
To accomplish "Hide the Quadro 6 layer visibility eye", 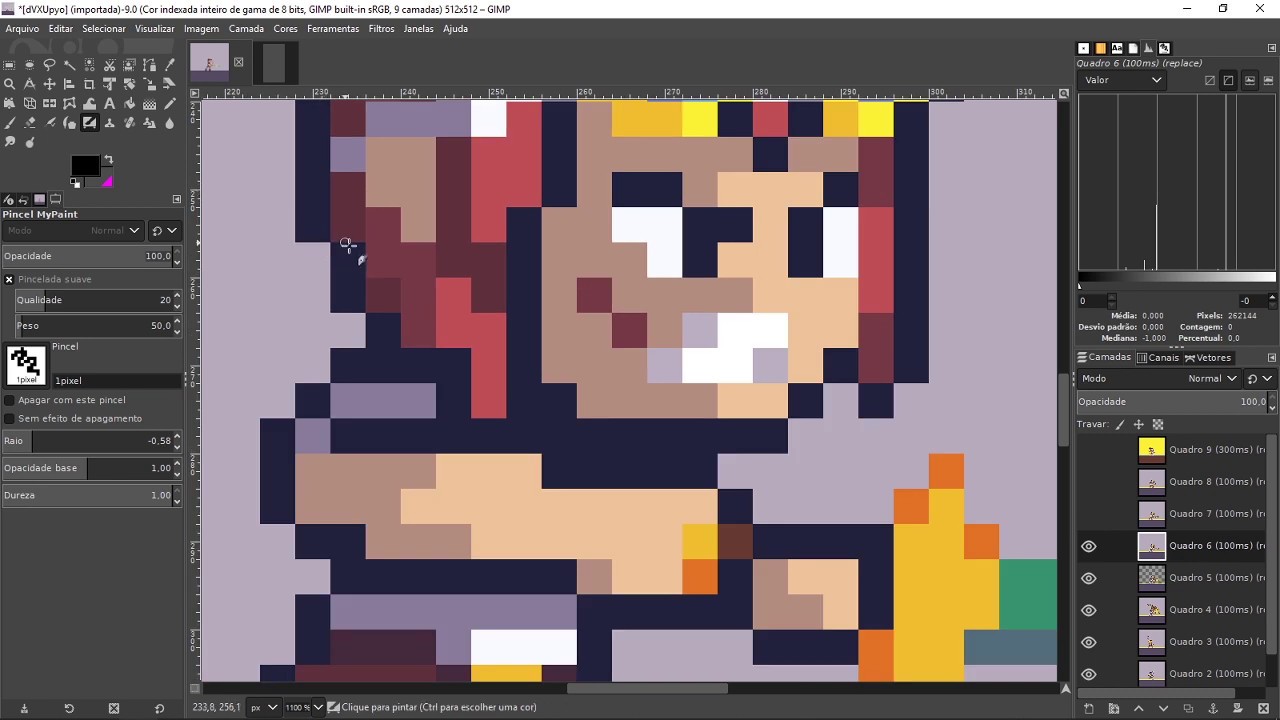I will 1089,546.
